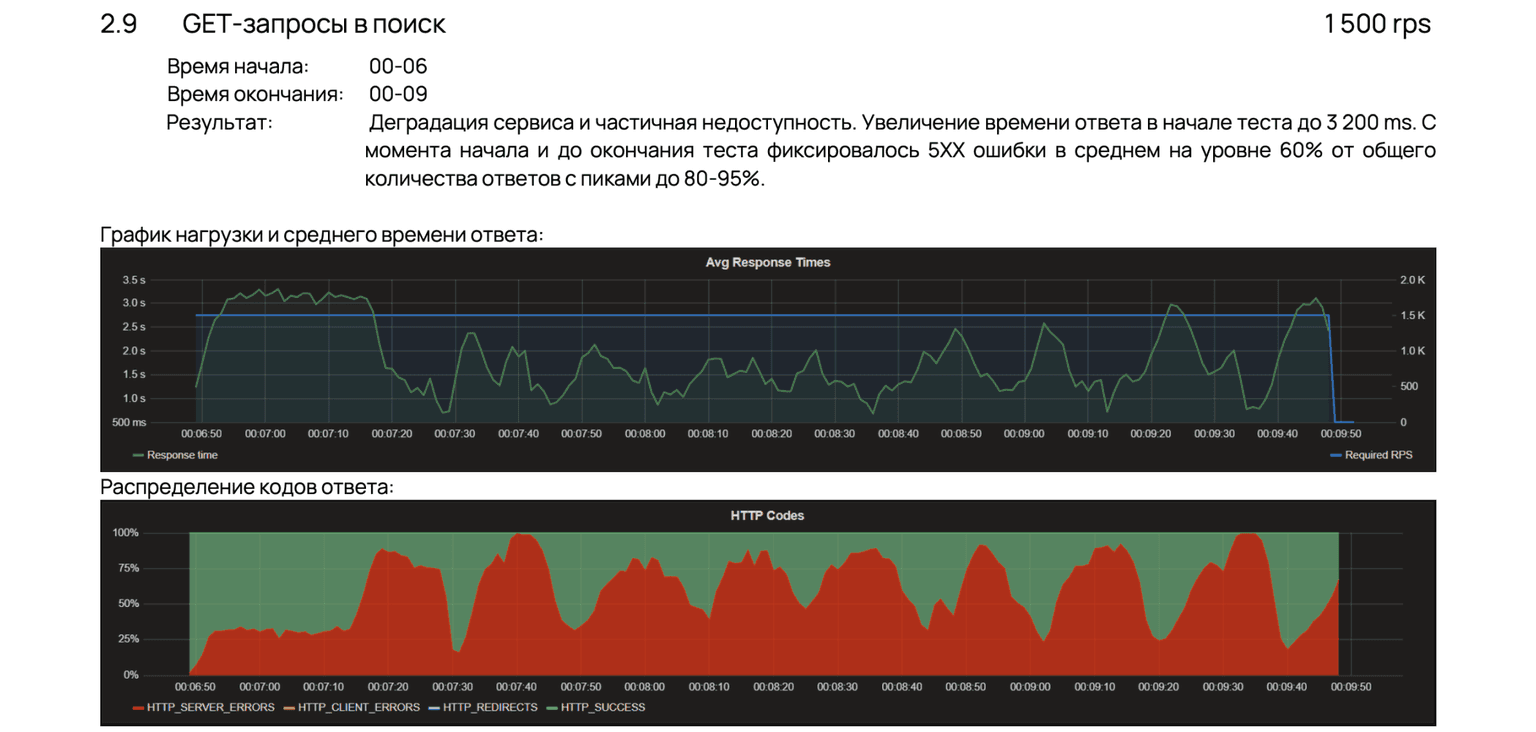The width and height of the screenshot is (1536, 732).
Task: Click the blue Required RPS color line icon
Action: click(x=1335, y=456)
